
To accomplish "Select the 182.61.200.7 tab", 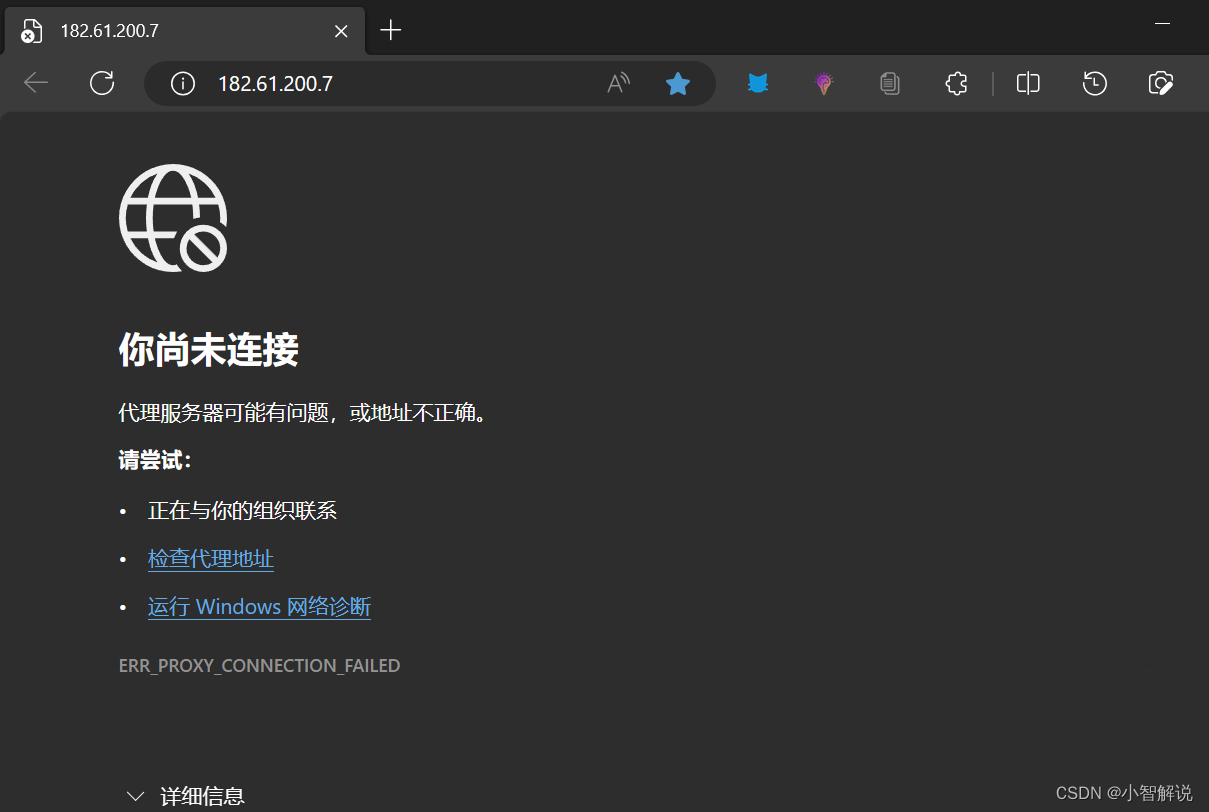I will click(x=184, y=31).
